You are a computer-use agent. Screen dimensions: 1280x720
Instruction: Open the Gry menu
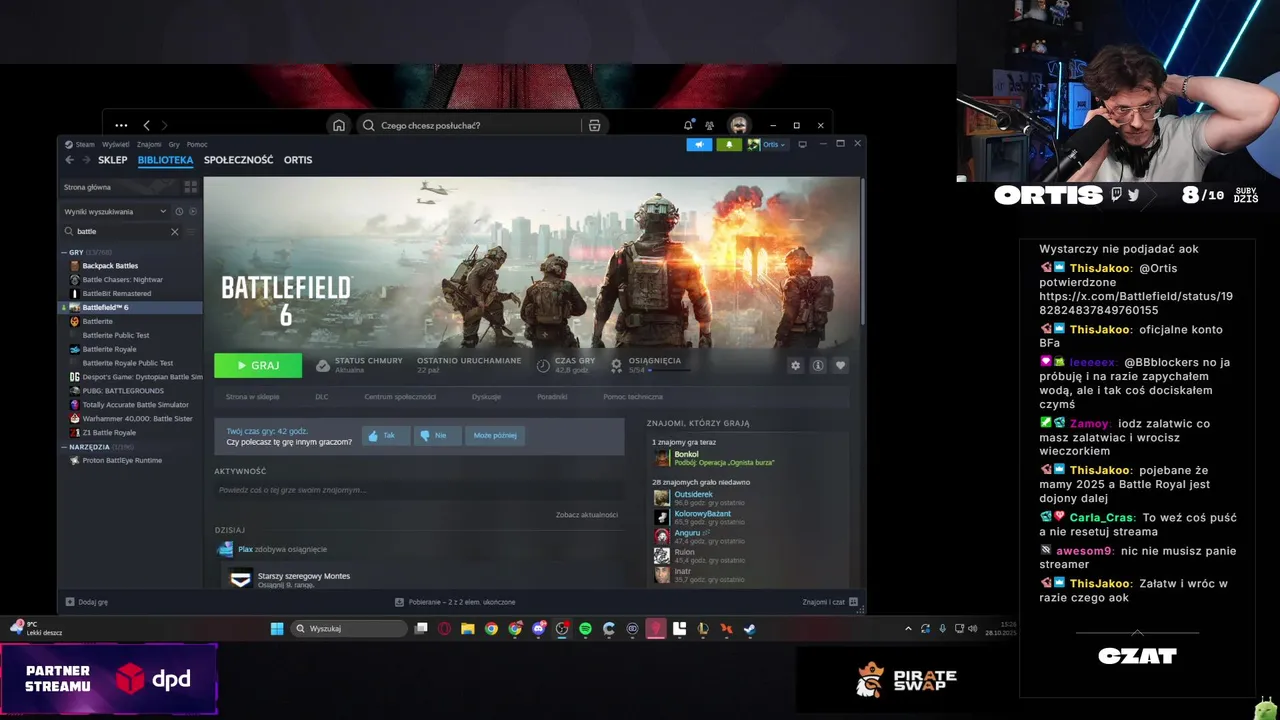(x=174, y=144)
